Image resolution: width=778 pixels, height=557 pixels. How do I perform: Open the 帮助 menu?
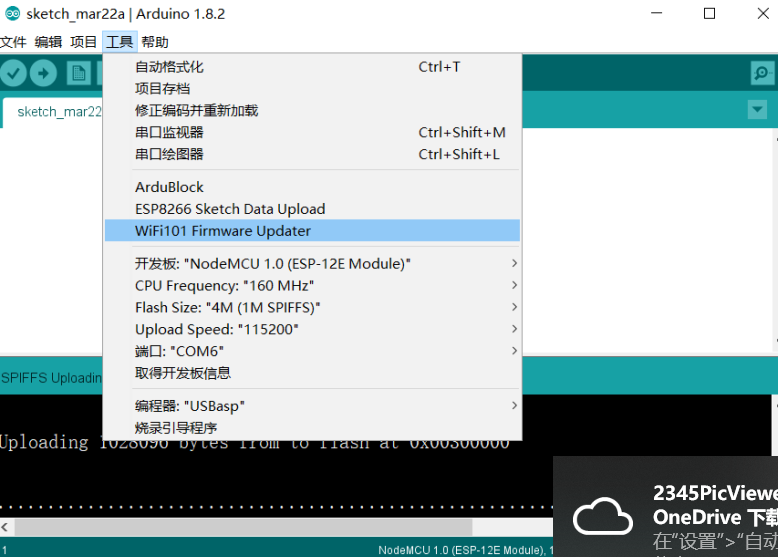point(155,42)
